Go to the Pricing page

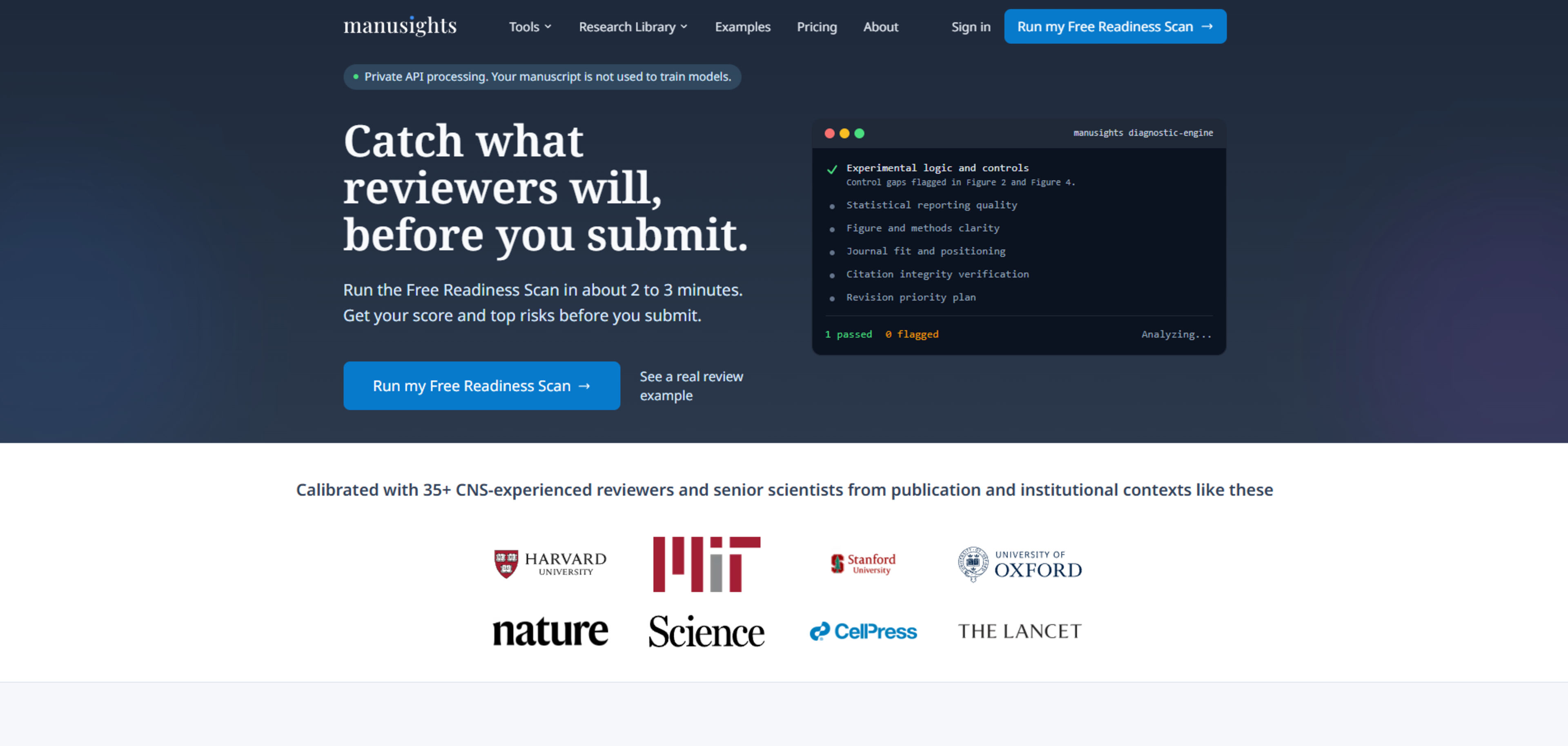click(817, 27)
